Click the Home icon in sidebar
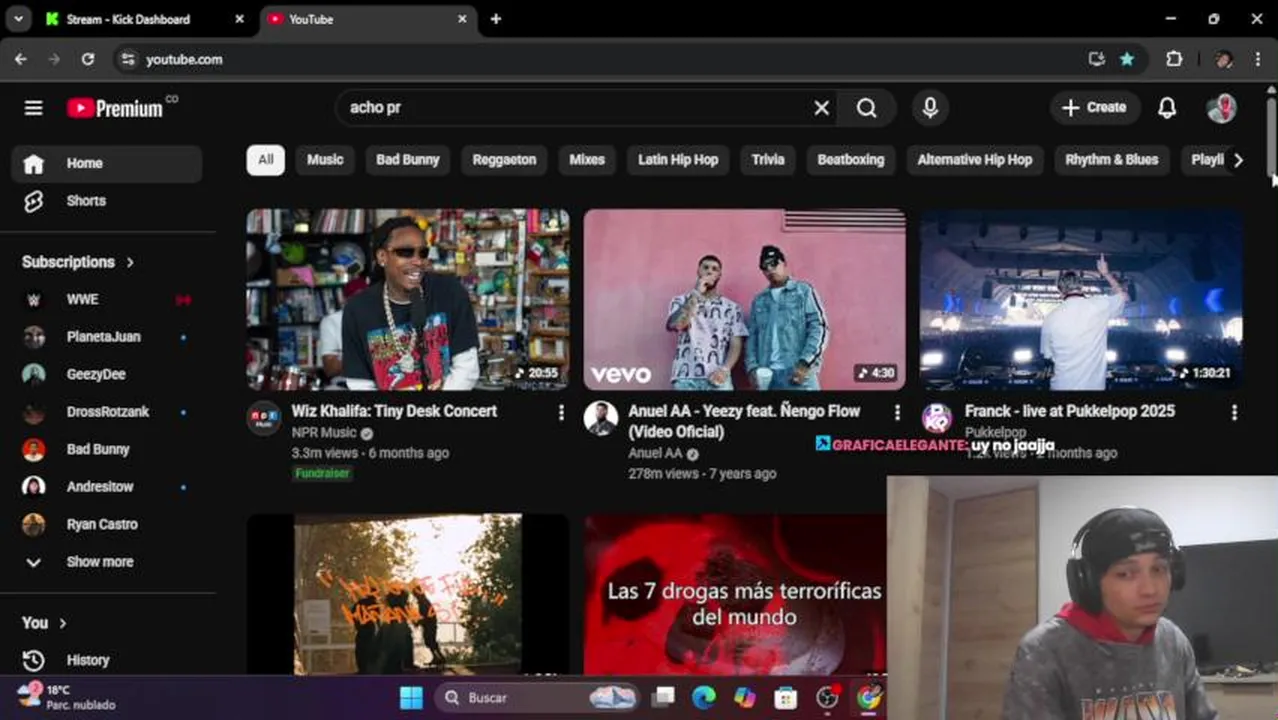1278x720 pixels. coord(34,163)
